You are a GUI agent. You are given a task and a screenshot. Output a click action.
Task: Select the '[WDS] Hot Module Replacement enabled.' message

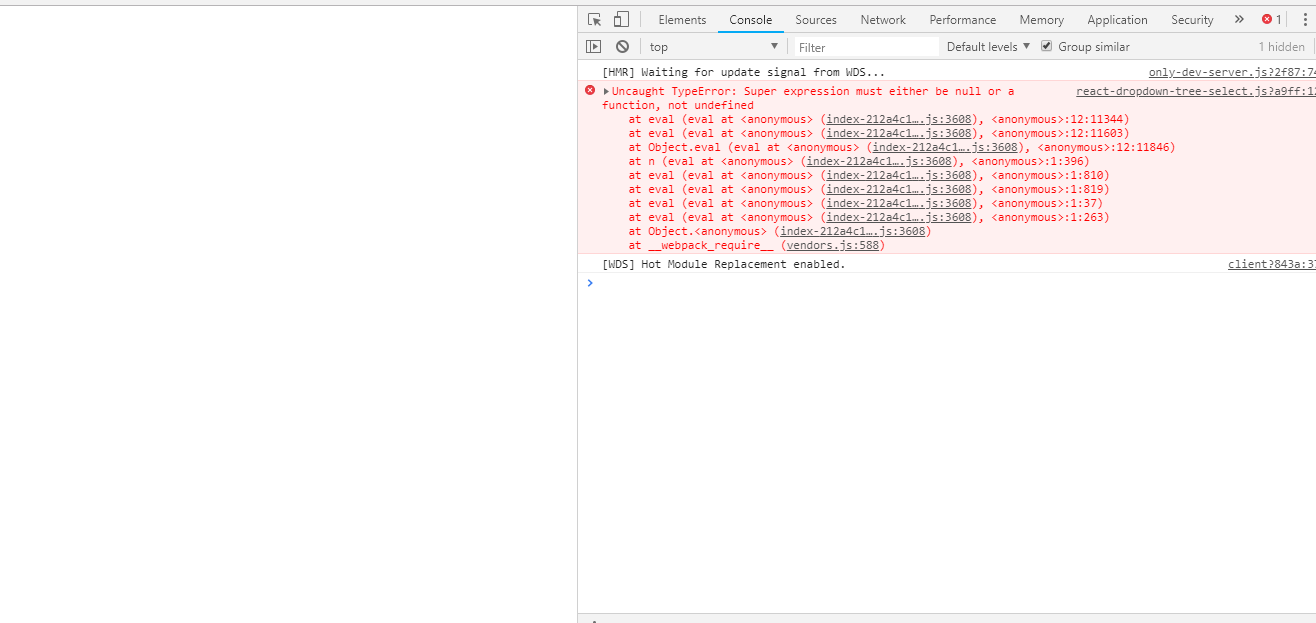click(723, 264)
